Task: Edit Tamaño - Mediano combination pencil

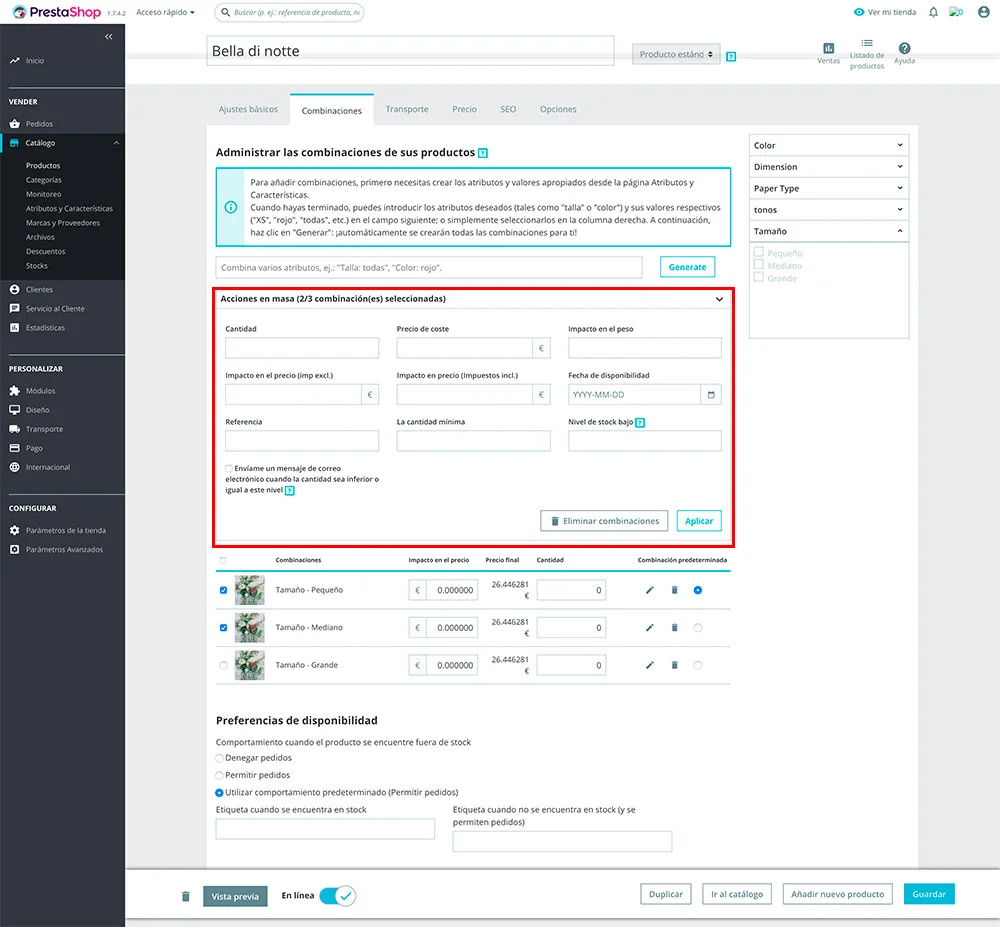Action: coord(649,628)
